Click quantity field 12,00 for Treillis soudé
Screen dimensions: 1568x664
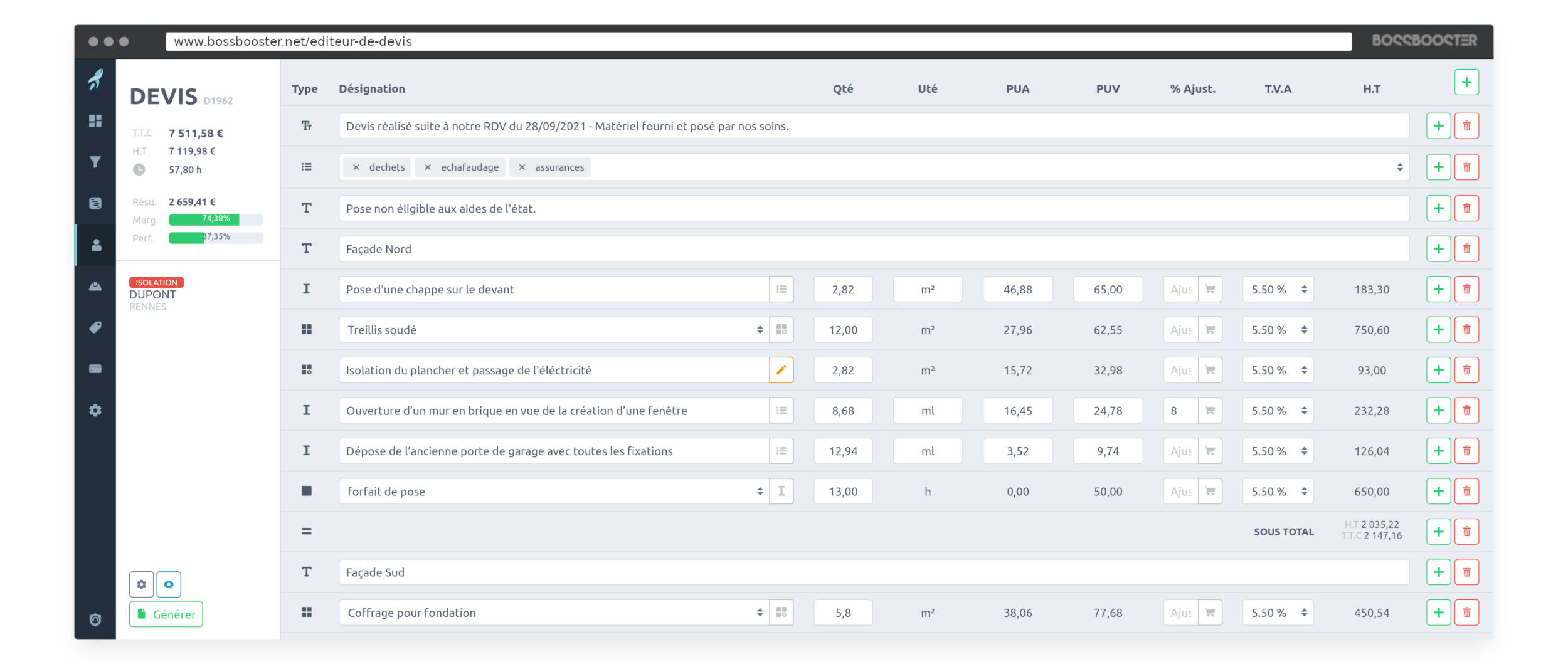(843, 330)
